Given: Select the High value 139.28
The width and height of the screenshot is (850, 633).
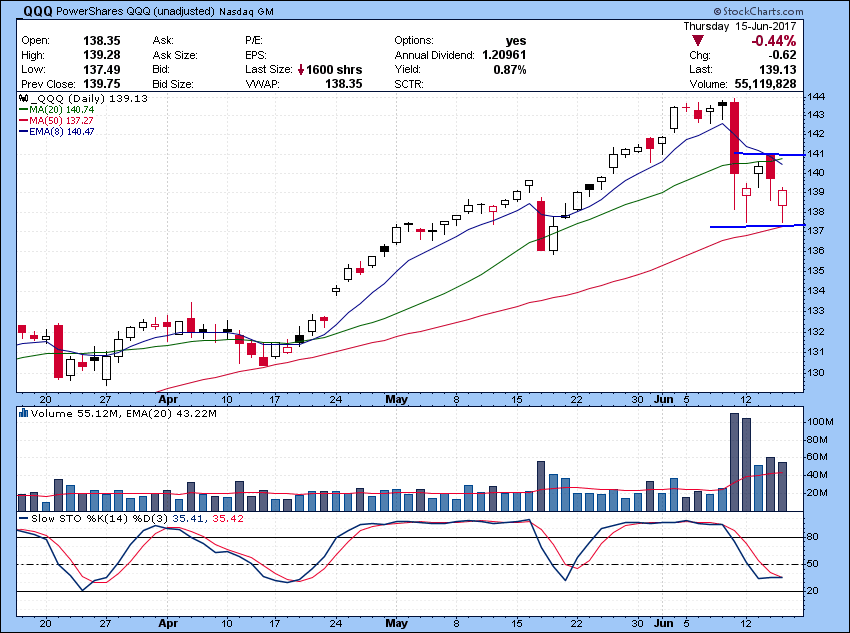Looking at the screenshot, I should tap(101, 55).
